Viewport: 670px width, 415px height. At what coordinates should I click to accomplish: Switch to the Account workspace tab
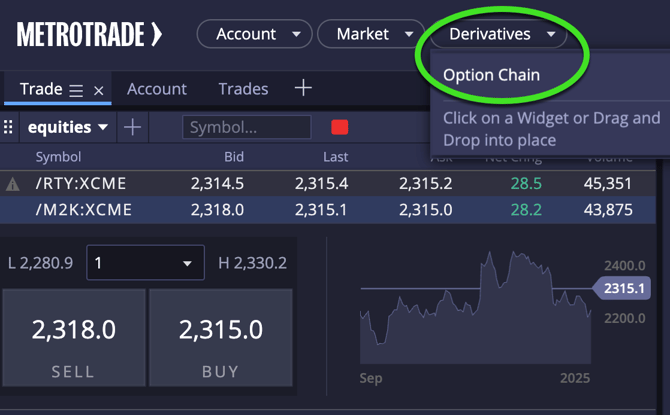[x=157, y=89]
